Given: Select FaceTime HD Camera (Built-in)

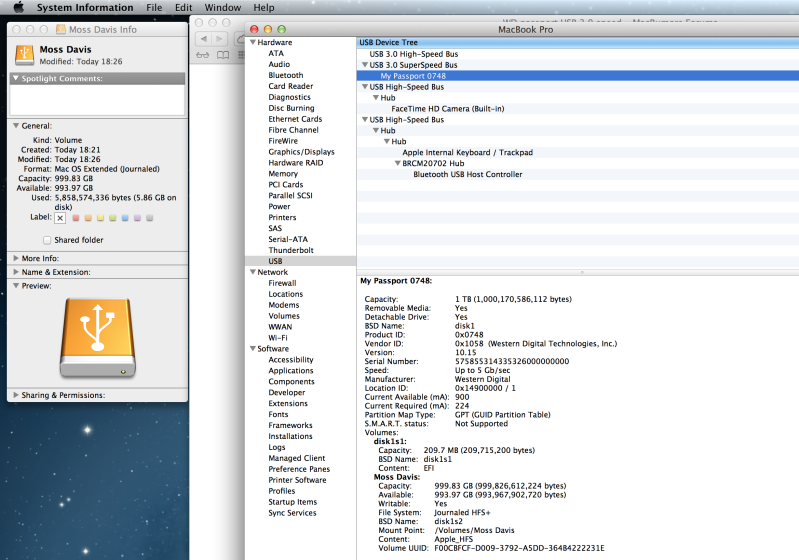Looking at the screenshot, I should click(448, 109).
